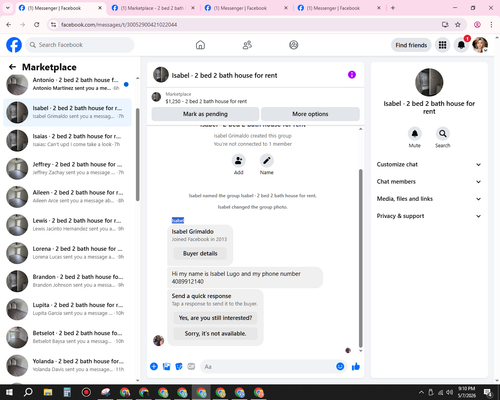
Task: Expand Customize chat section
Action: click(x=429, y=164)
